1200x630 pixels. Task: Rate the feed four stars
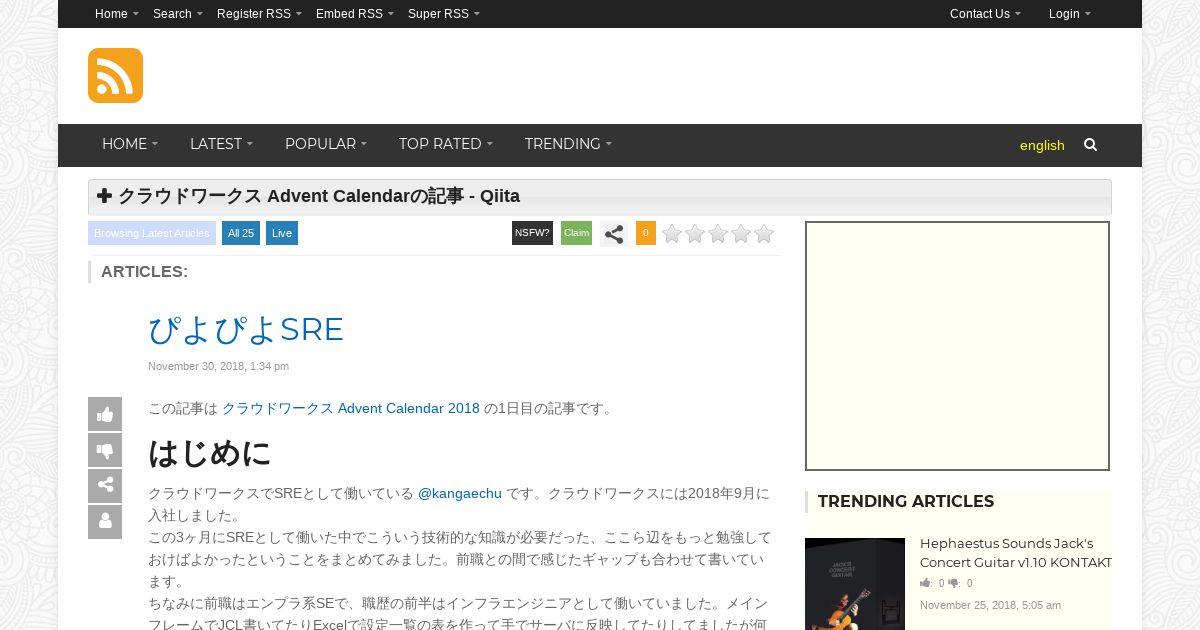[x=741, y=234]
